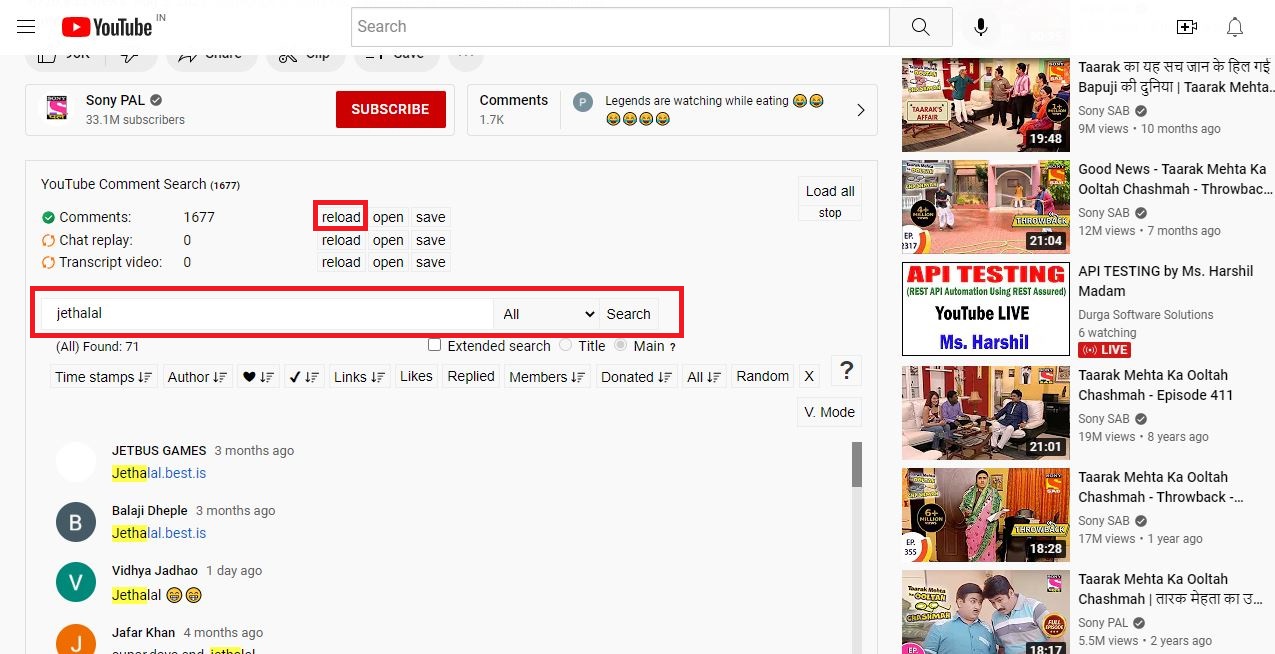Enable the Extended search checkbox
Image resolution: width=1275 pixels, height=654 pixels.
click(x=435, y=345)
